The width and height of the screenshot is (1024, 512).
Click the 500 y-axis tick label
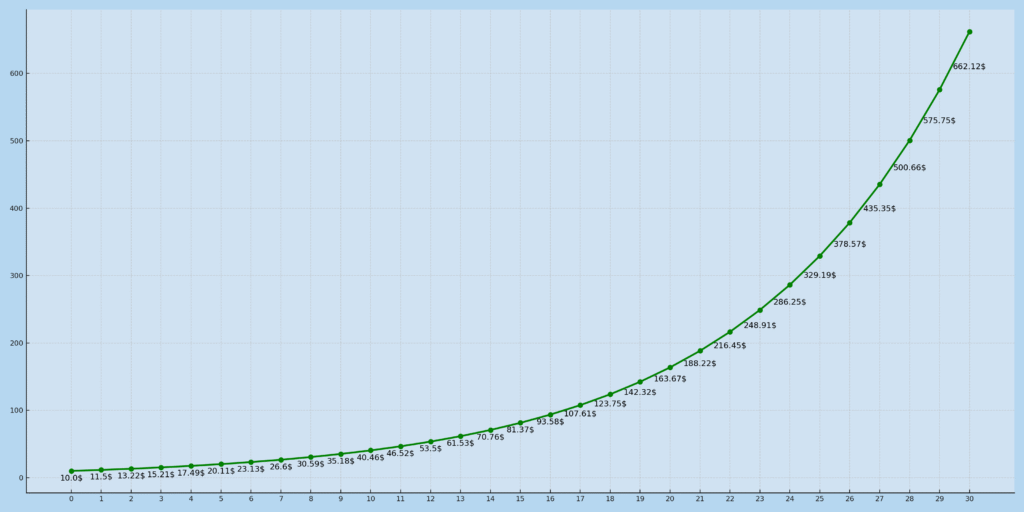[16, 141]
